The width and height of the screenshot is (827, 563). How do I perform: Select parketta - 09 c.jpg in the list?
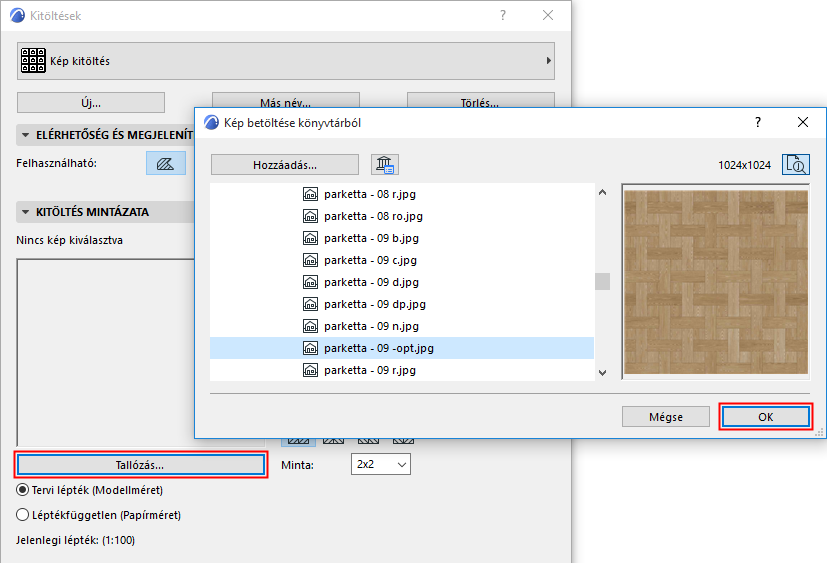(x=402, y=260)
